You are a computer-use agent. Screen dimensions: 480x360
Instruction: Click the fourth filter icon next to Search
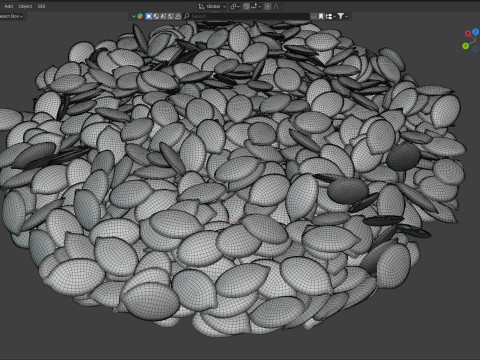[x=171, y=16]
